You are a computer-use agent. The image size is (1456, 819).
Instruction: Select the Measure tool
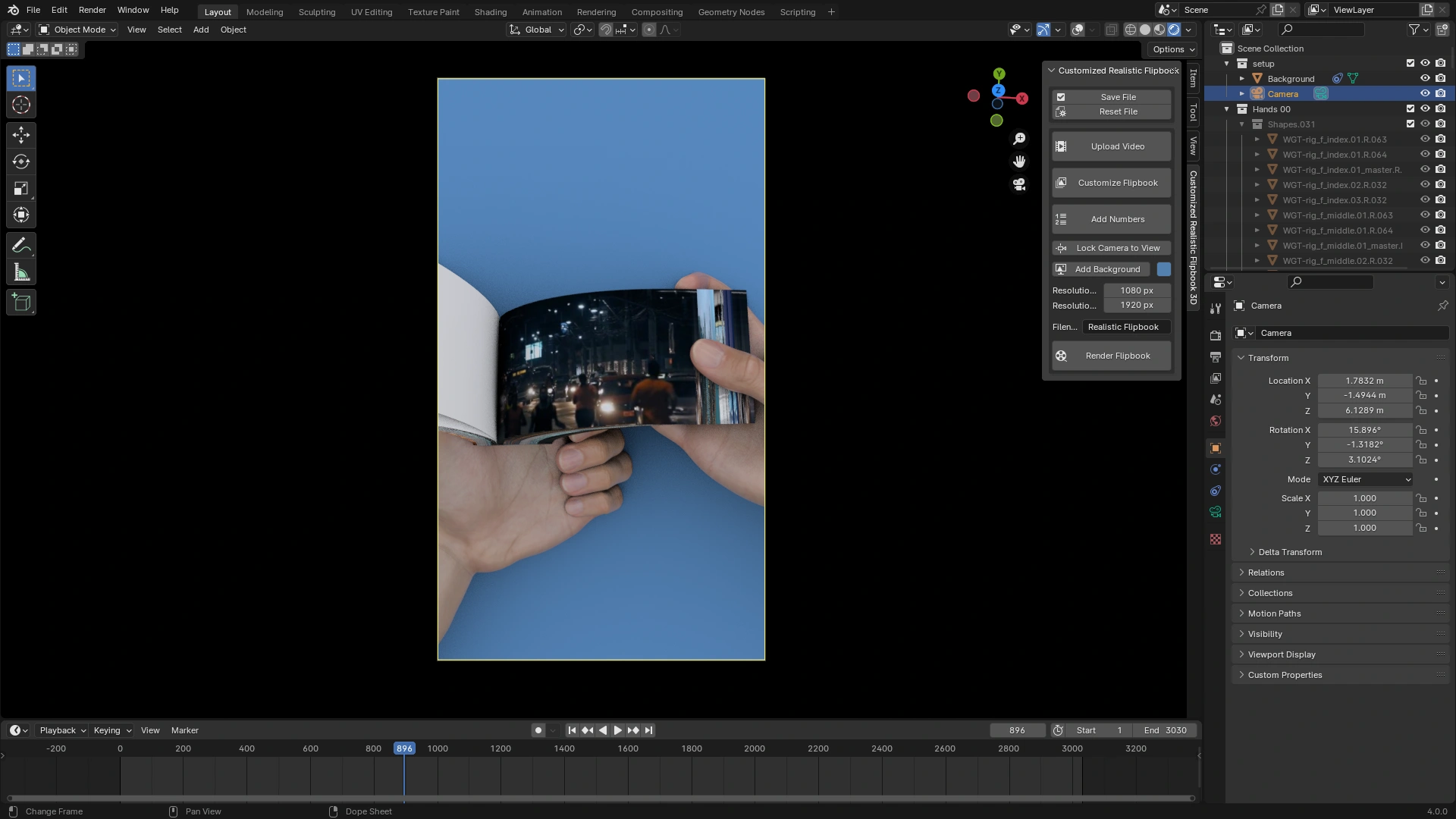[21, 272]
